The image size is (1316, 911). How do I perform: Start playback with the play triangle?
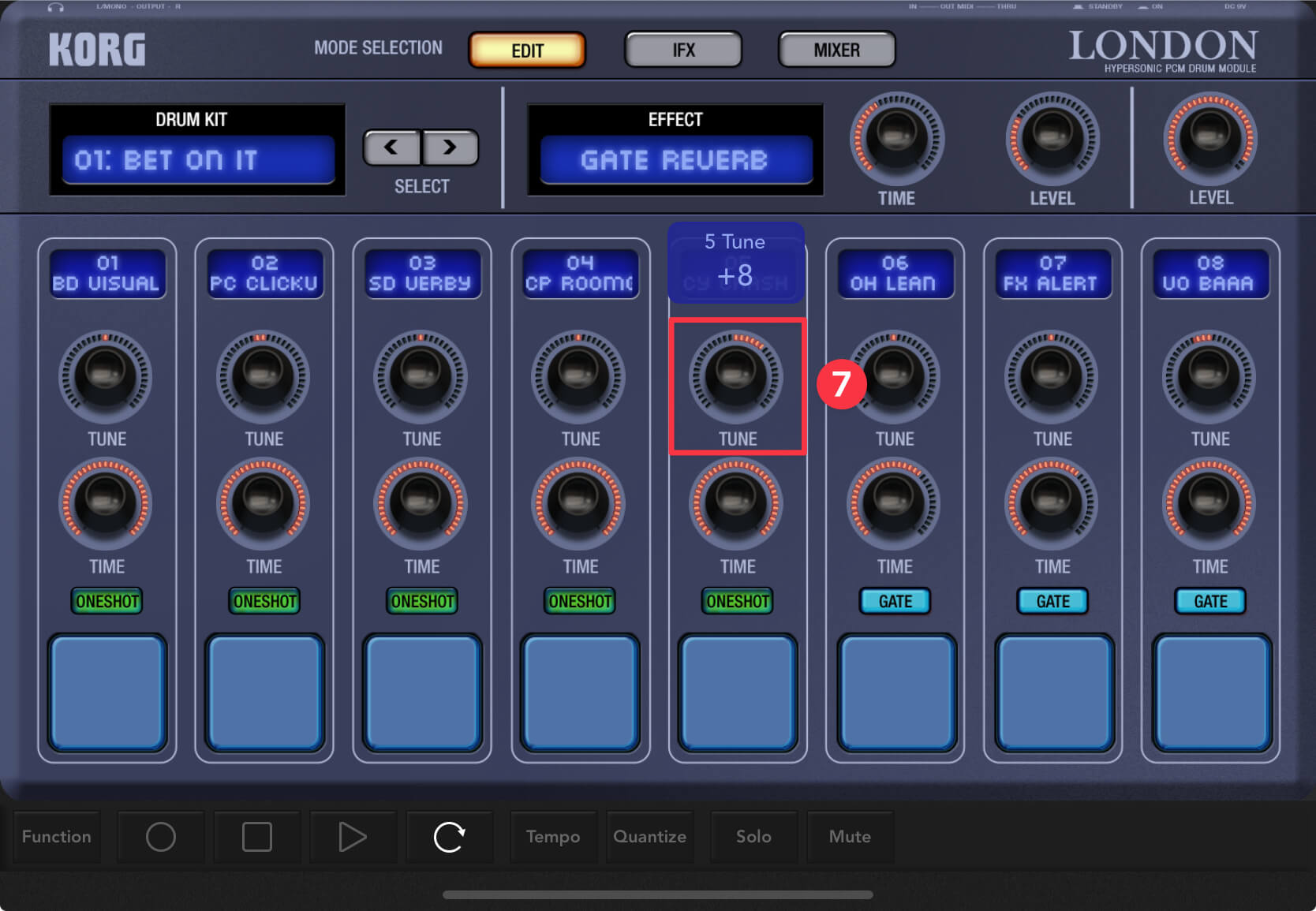click(352, 837)
